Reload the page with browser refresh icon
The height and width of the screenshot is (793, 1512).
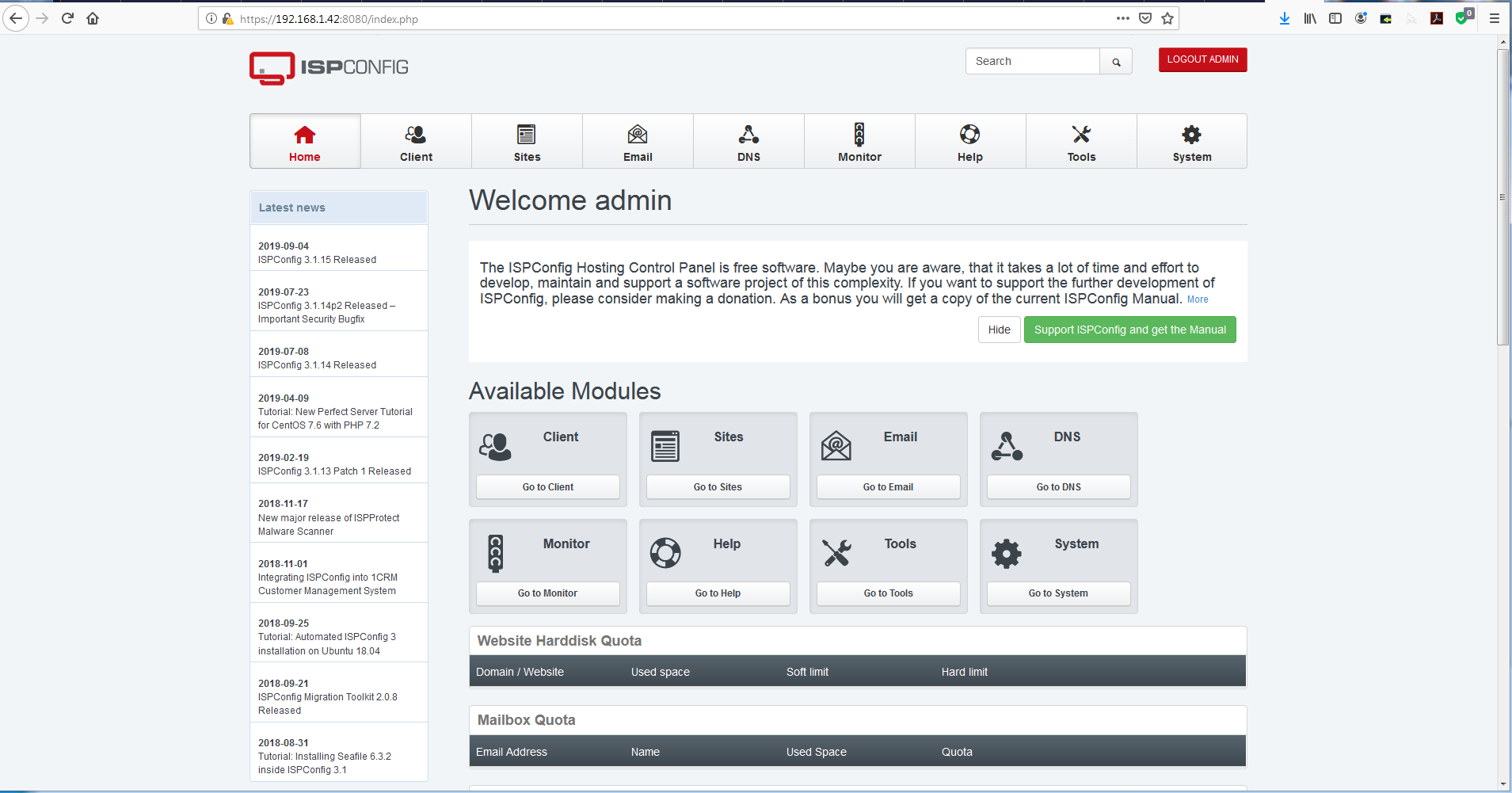point(67,18)
